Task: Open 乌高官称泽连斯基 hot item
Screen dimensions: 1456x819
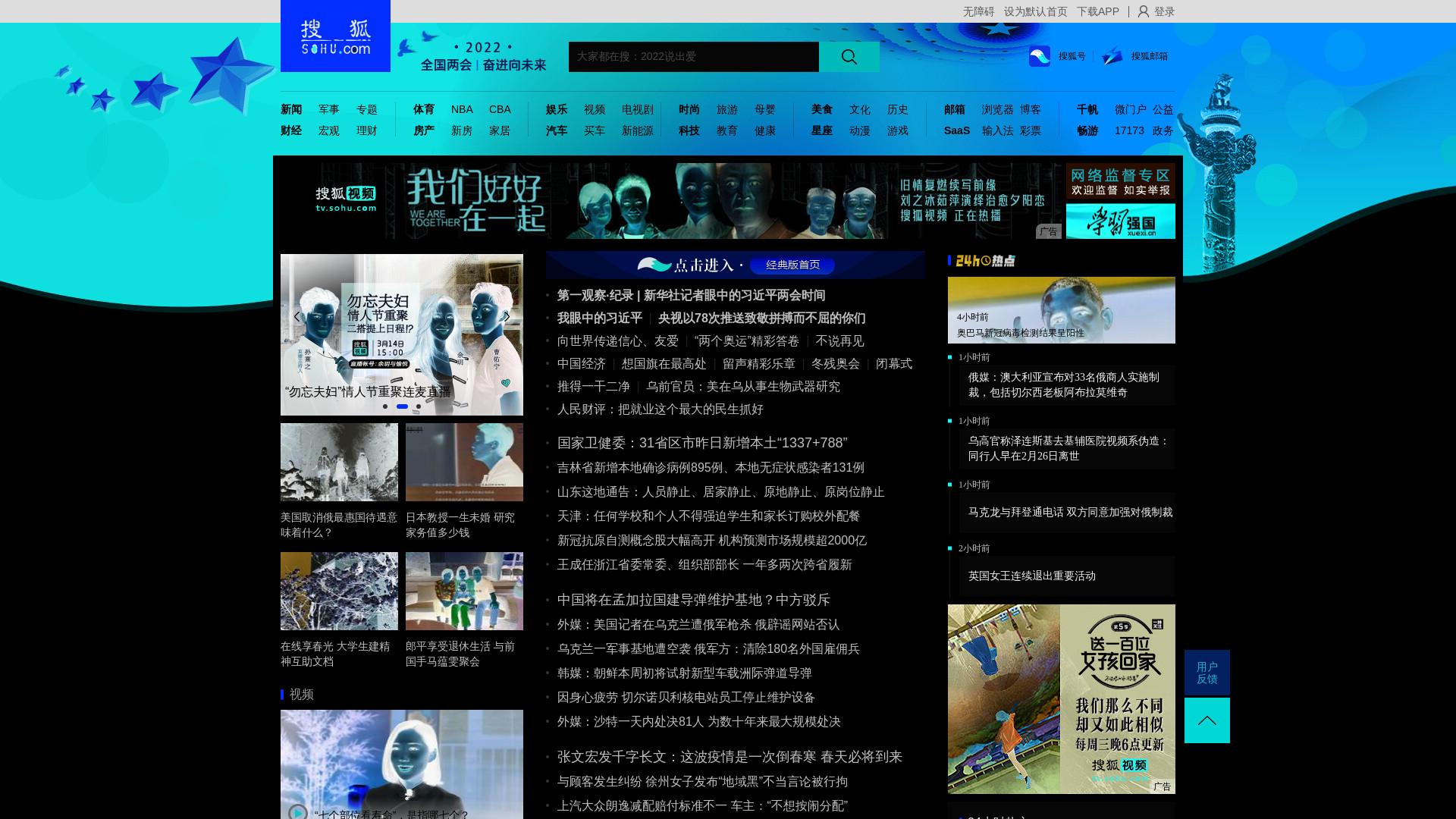Action: 1068,449
